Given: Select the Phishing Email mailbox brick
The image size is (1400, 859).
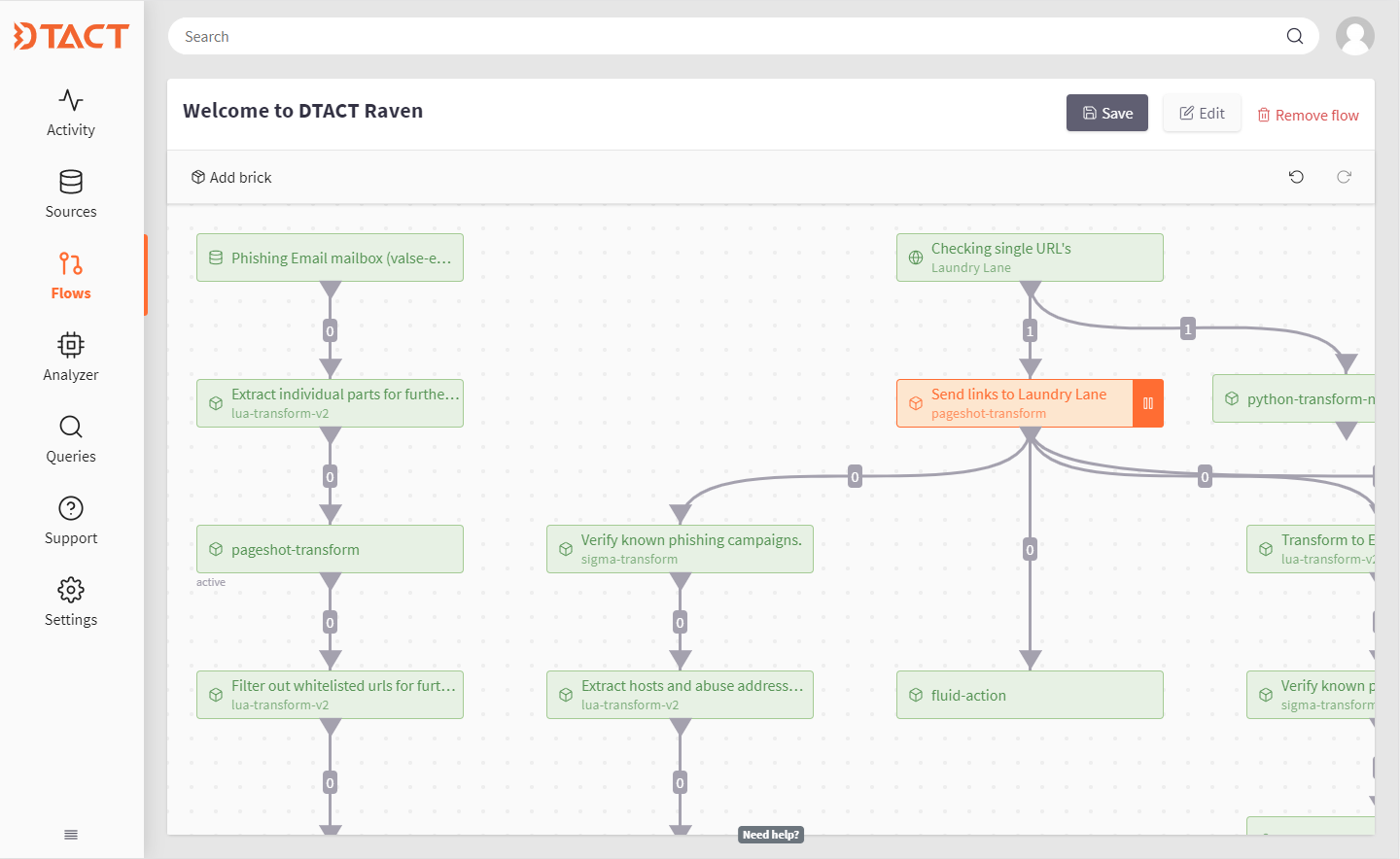Looking at the screenshot, I should pyautogui.click(x=330, y=258).
